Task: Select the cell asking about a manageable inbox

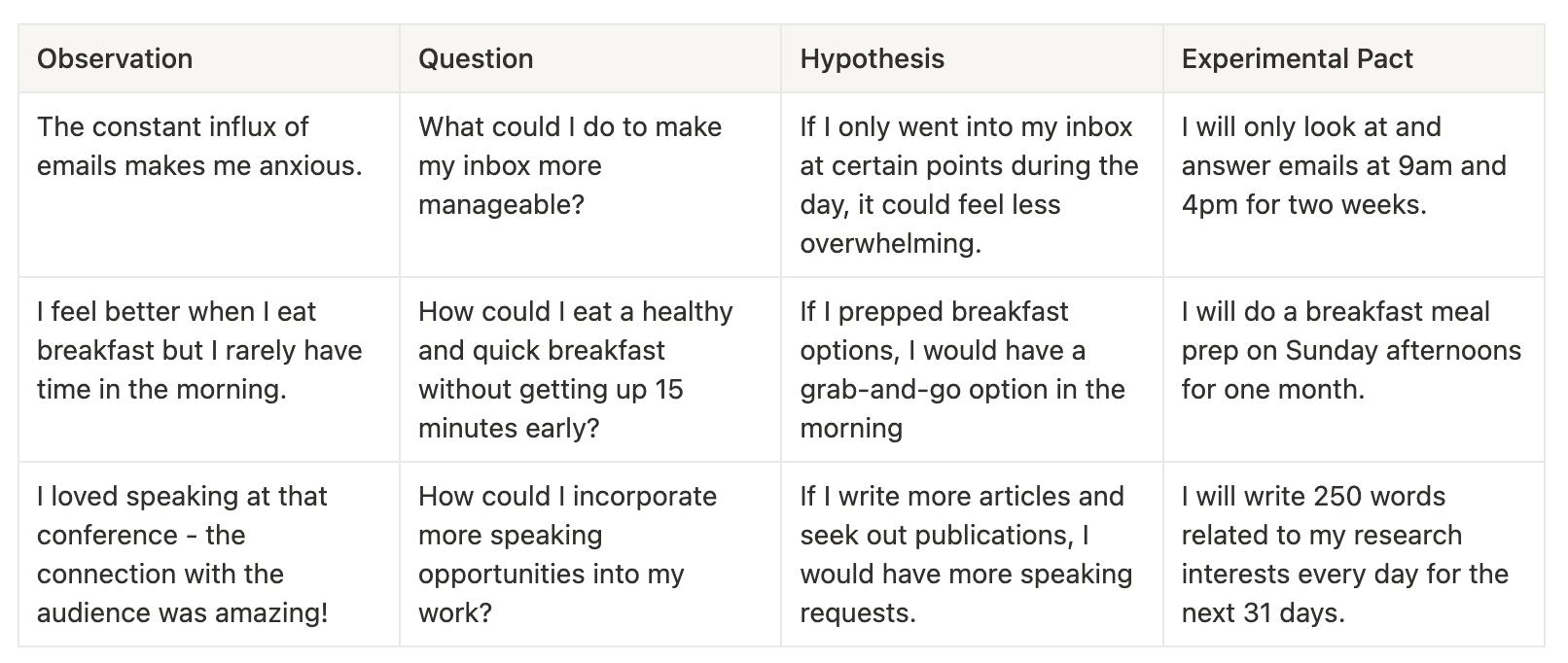Action: (570, 165)
